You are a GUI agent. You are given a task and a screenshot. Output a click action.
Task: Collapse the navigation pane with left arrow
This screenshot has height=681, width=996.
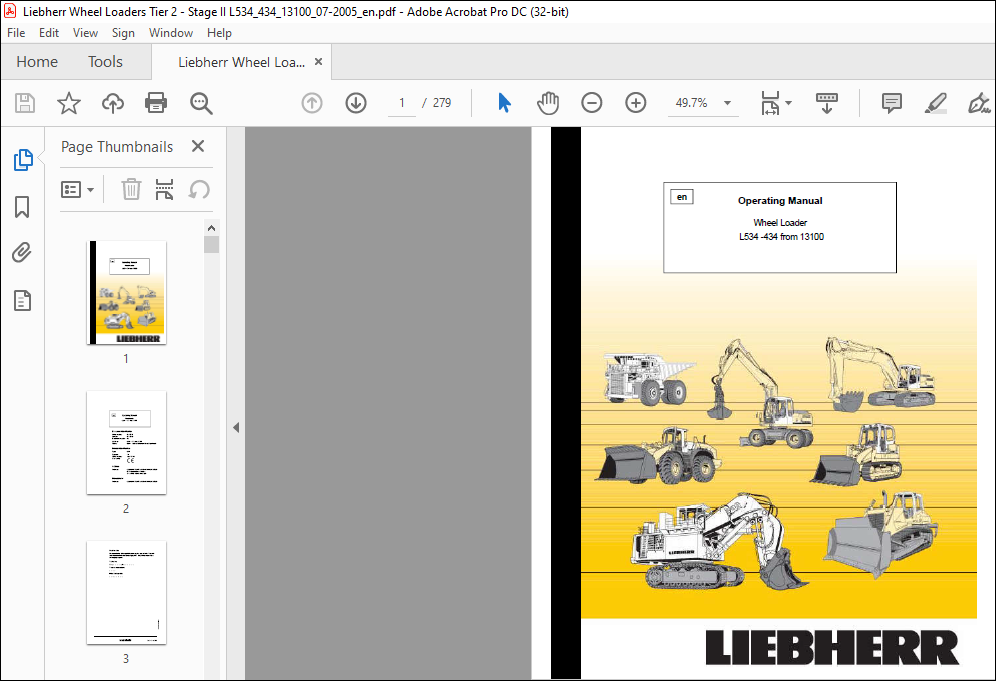point(236,428)
